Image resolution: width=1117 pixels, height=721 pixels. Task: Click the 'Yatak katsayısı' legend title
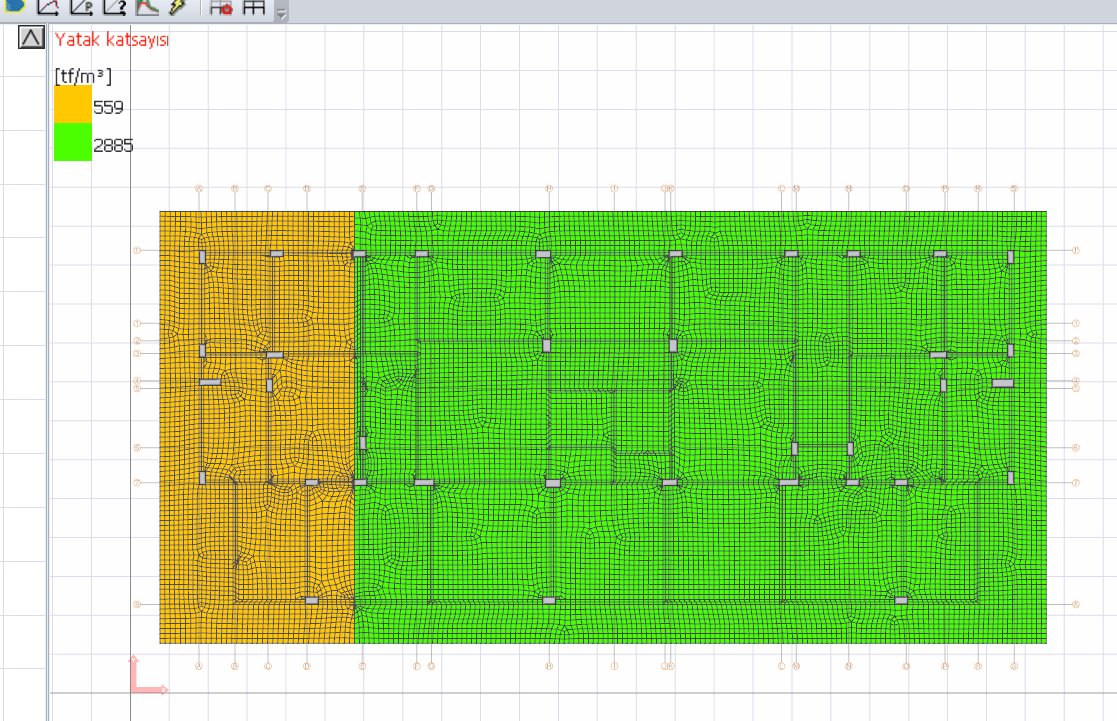click(112, 40)
